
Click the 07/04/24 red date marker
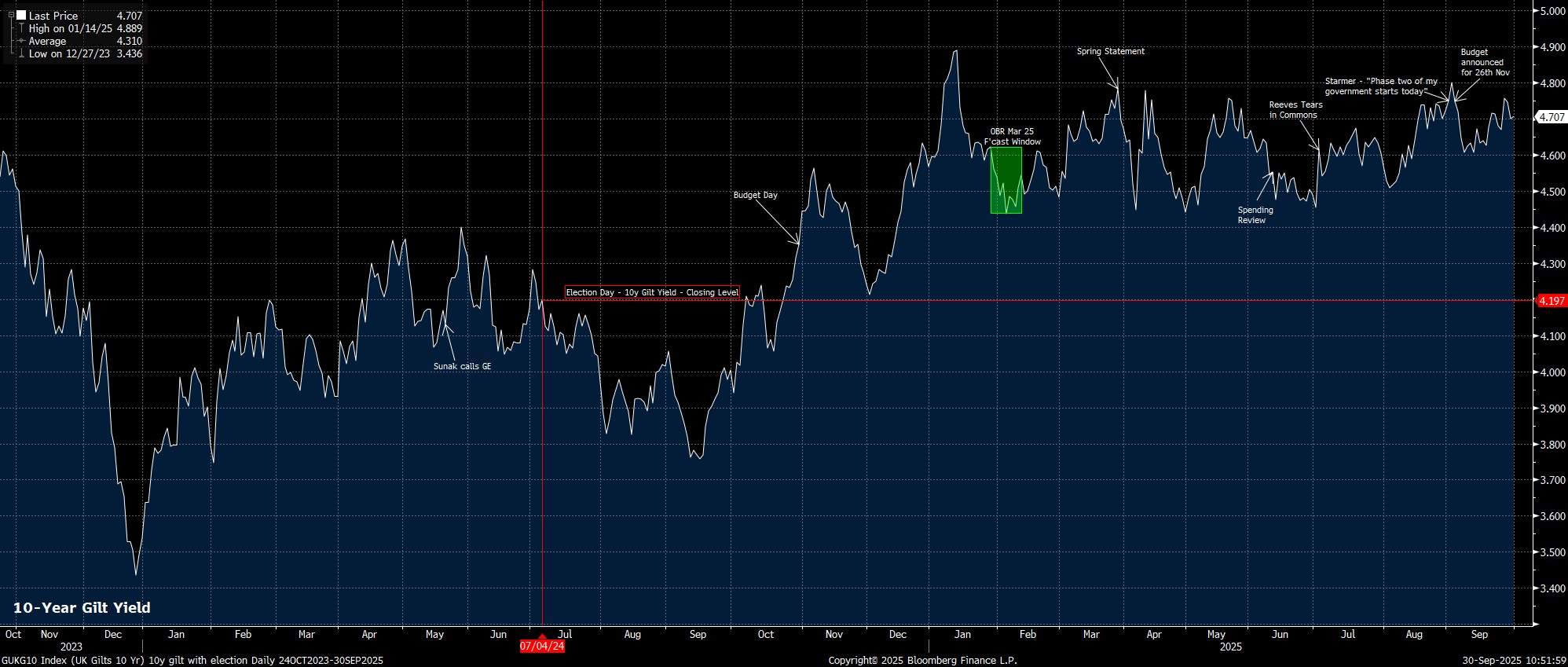pos(542,646)
